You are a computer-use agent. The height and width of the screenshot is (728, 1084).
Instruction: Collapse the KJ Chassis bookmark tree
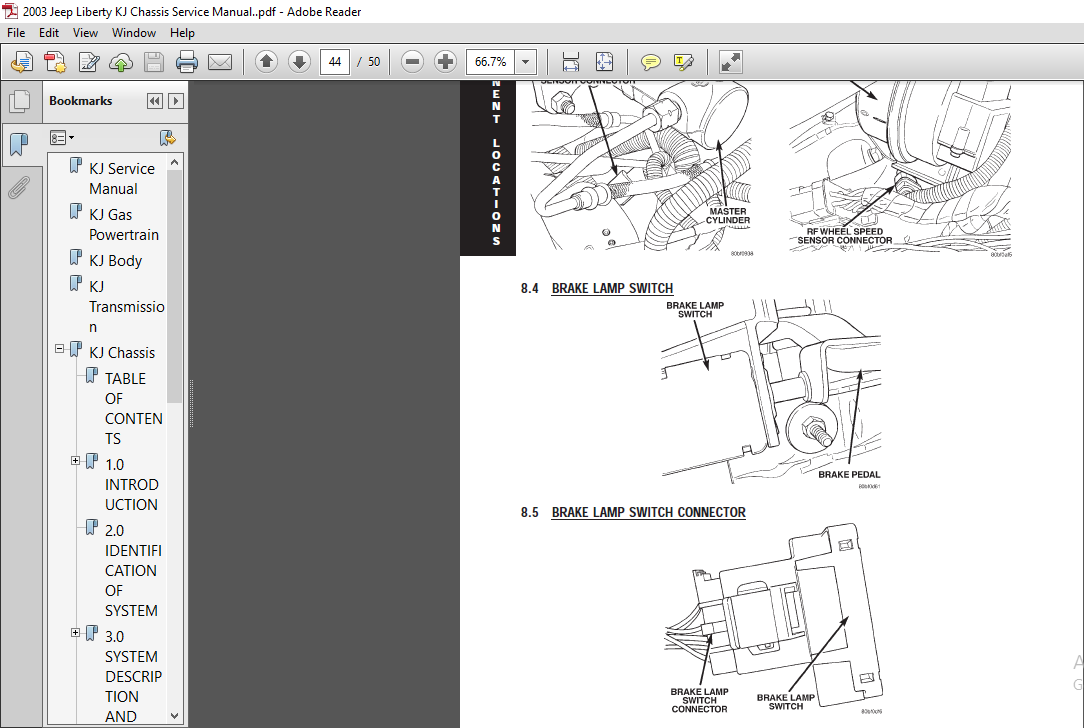59,348
